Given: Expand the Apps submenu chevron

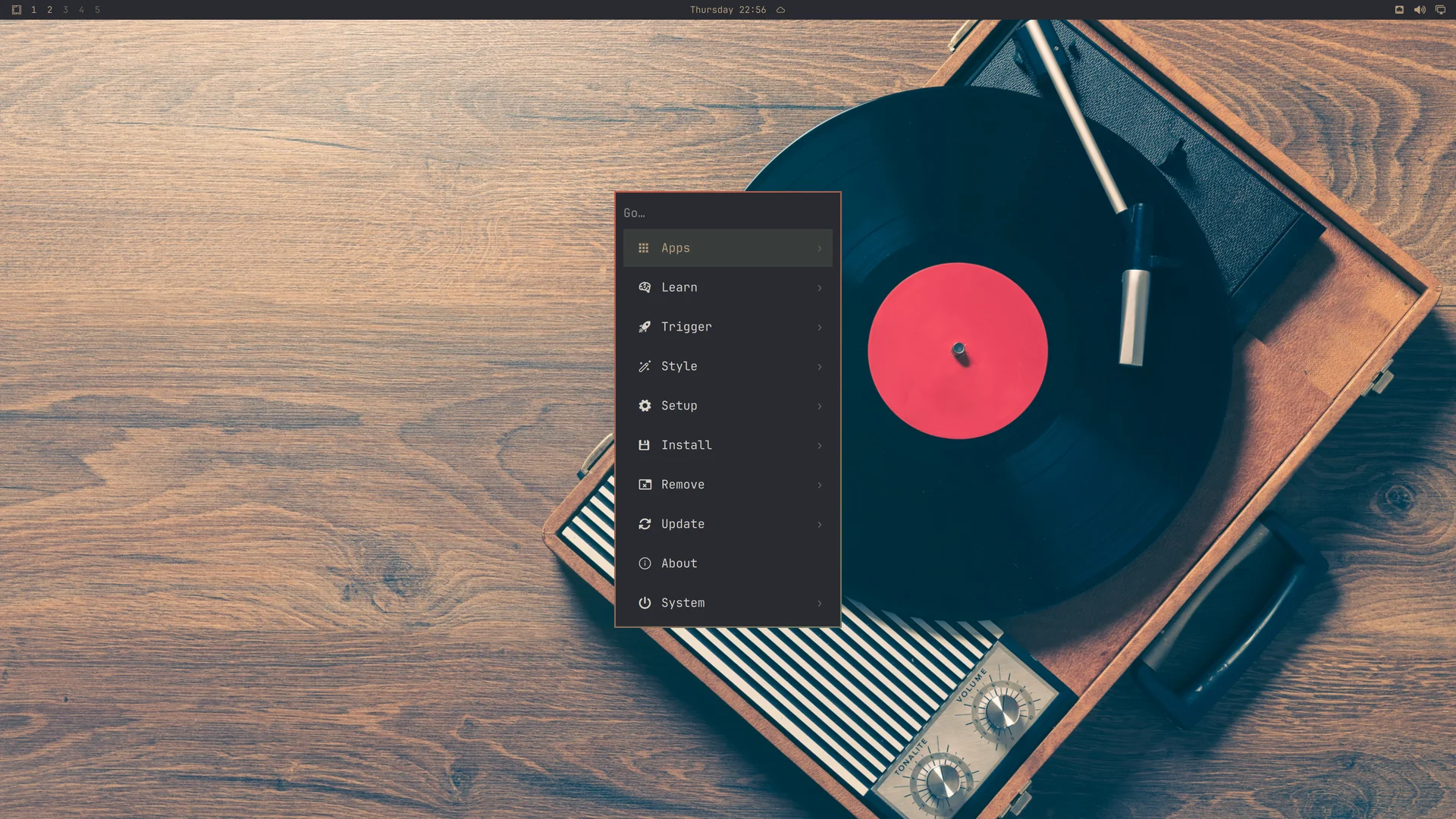Looking at the screenshot, I should 820,248.
